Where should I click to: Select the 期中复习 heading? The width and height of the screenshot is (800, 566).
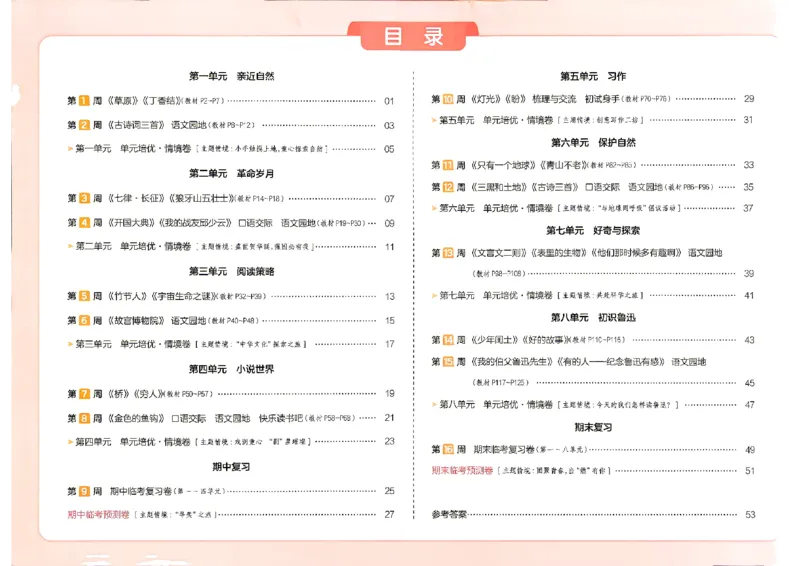click(x=231, y=467)
